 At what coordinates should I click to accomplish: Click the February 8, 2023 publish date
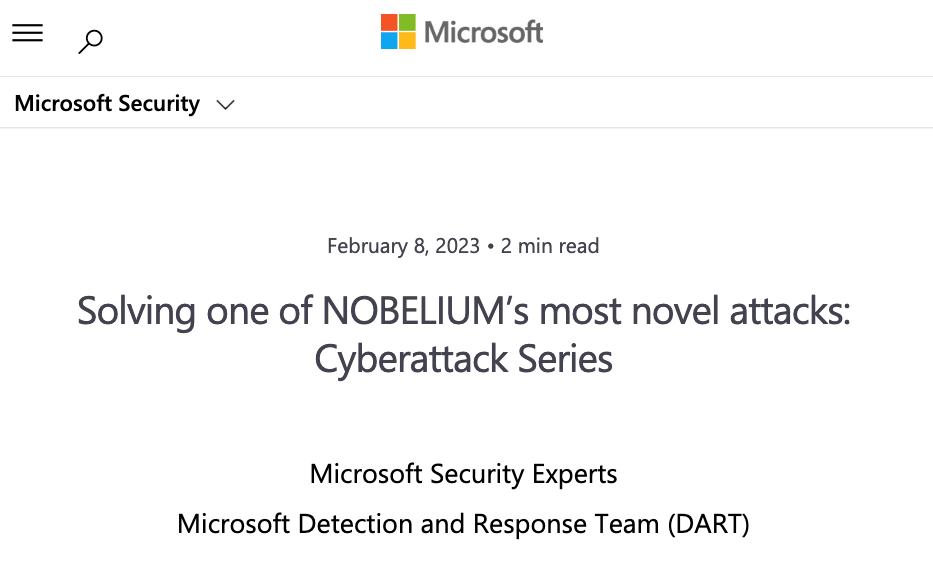click(403, 246)
